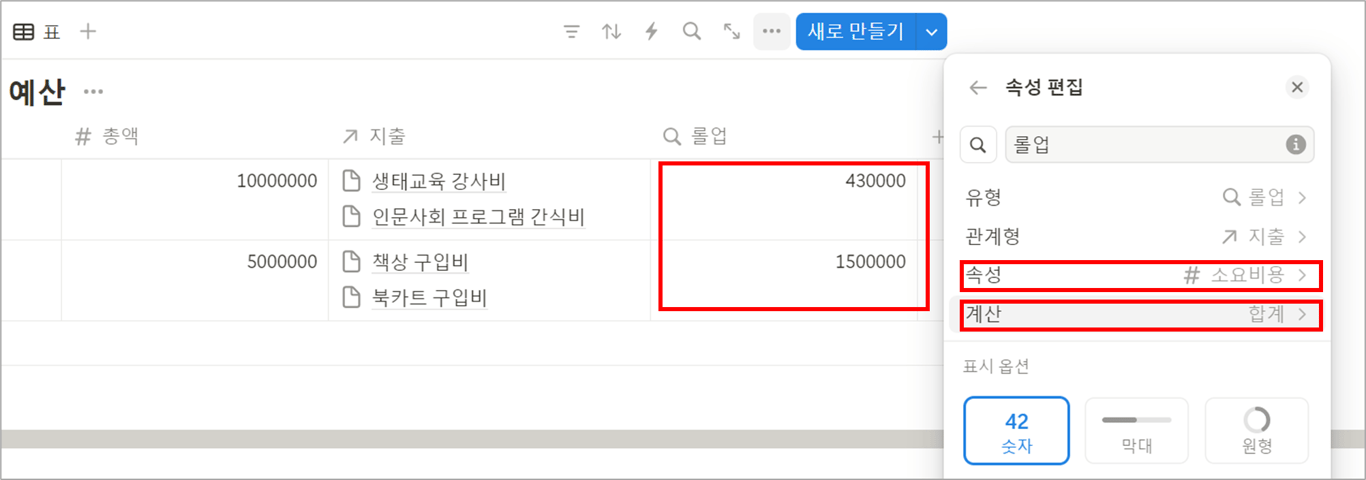Click the lightning automation icon
Image resolution: width=1366 pixels, height=480 pixels.
pyautogui.click(x=651, y=32)
